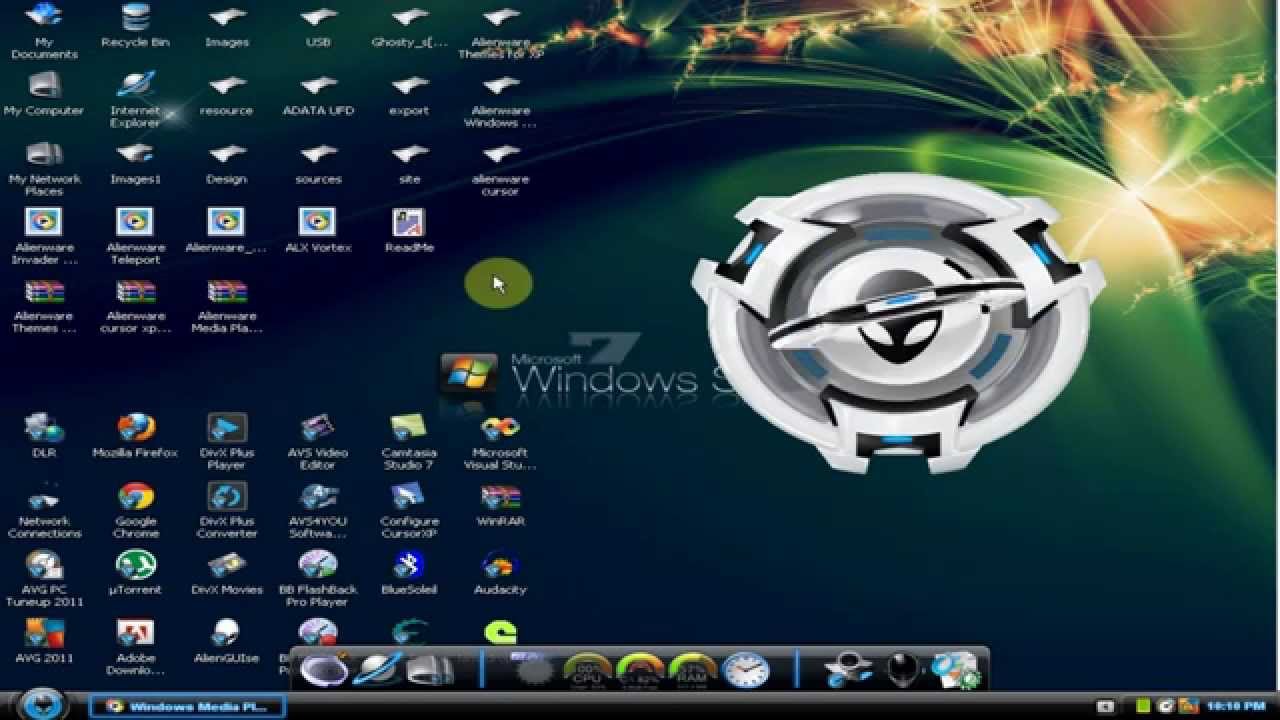
Task: Open CPU meter gadget in dock
Action: (x=588, y=670)
